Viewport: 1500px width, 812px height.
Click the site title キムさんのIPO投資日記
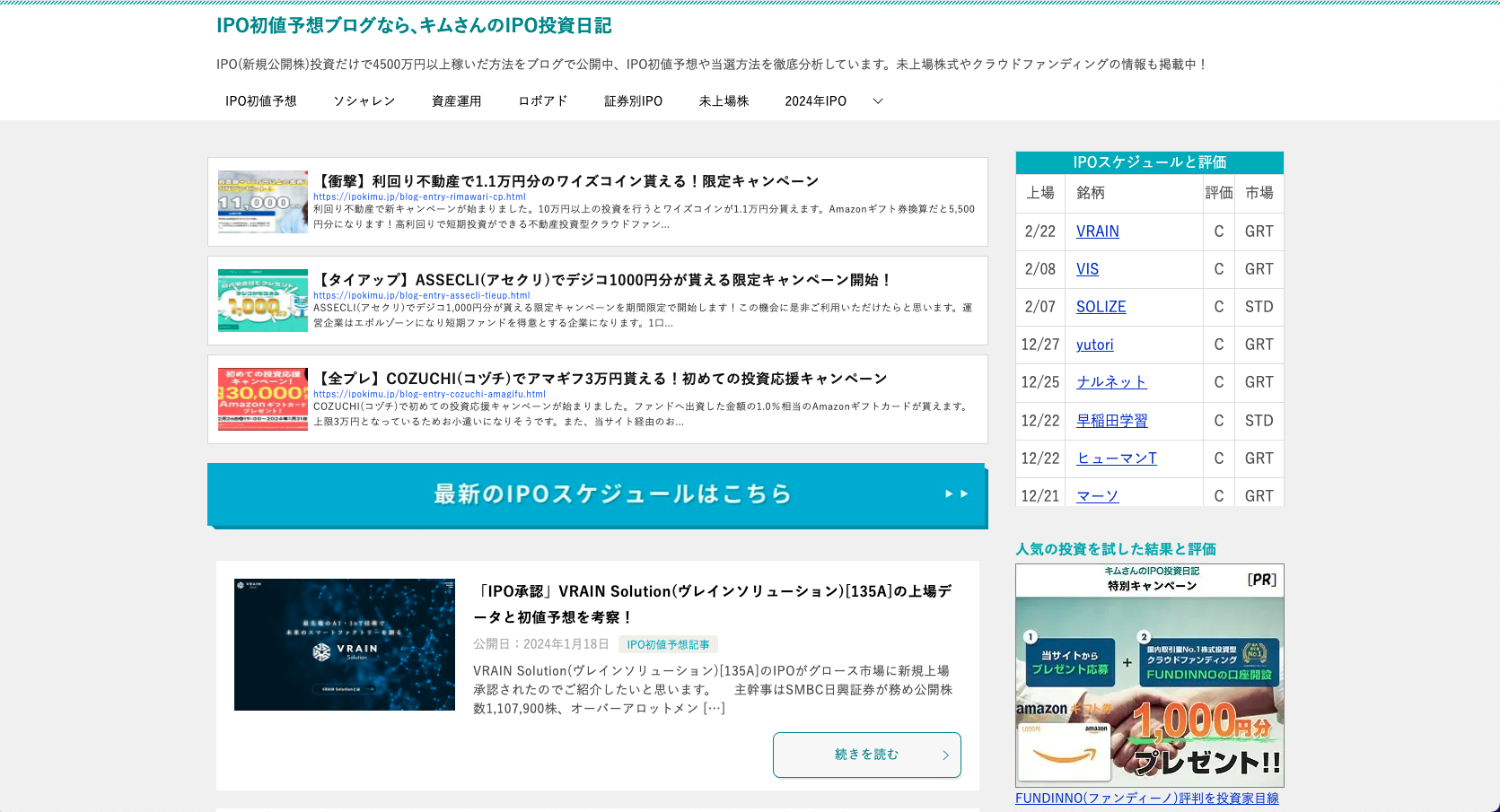click(414, 25)
